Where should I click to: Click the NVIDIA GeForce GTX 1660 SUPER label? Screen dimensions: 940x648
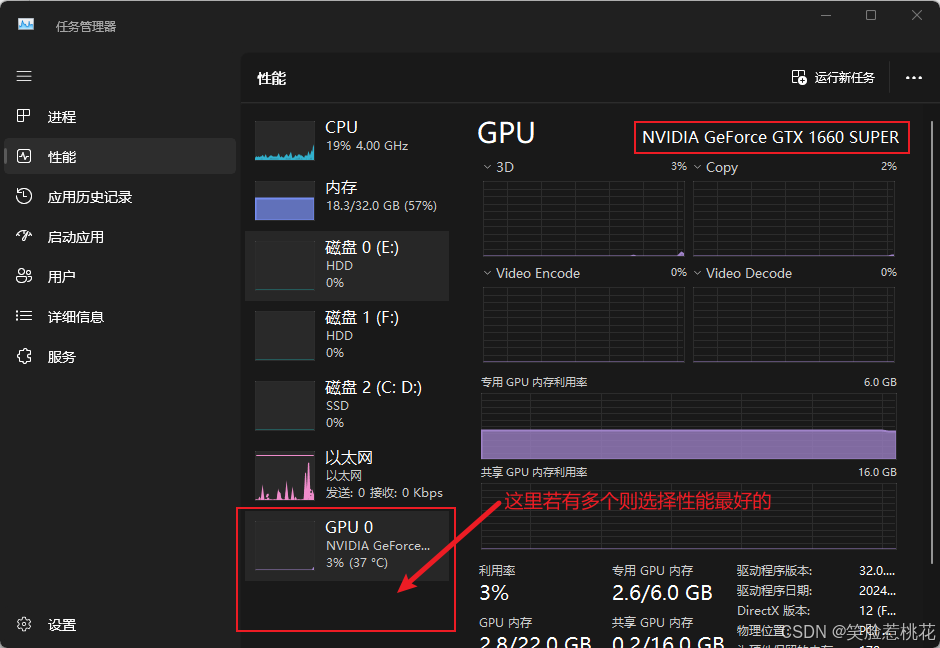coord(770,137)
